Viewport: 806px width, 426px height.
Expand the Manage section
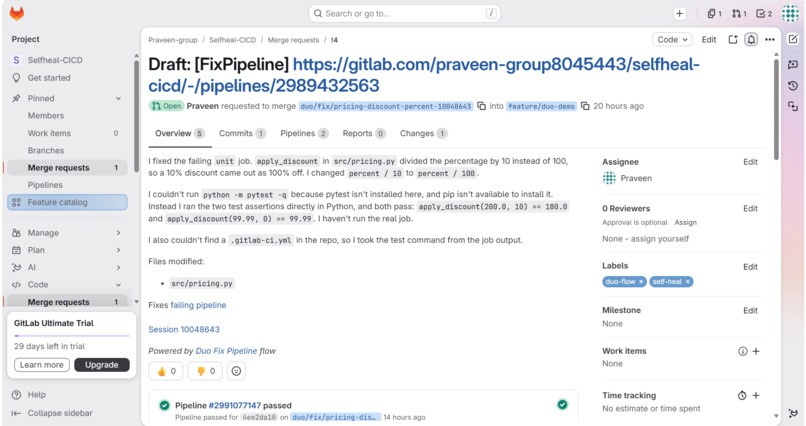pyautogui.click(x=119, y=233)
